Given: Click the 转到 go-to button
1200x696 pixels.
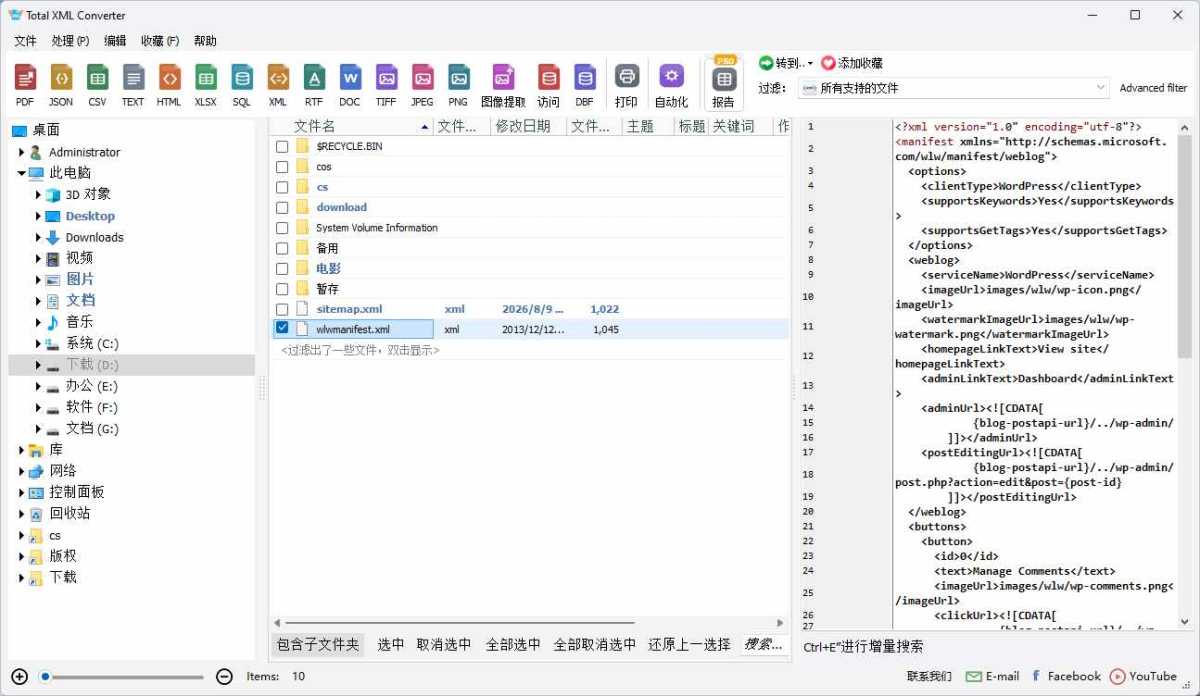Looking at the screenshot, I should pos(787,63).
